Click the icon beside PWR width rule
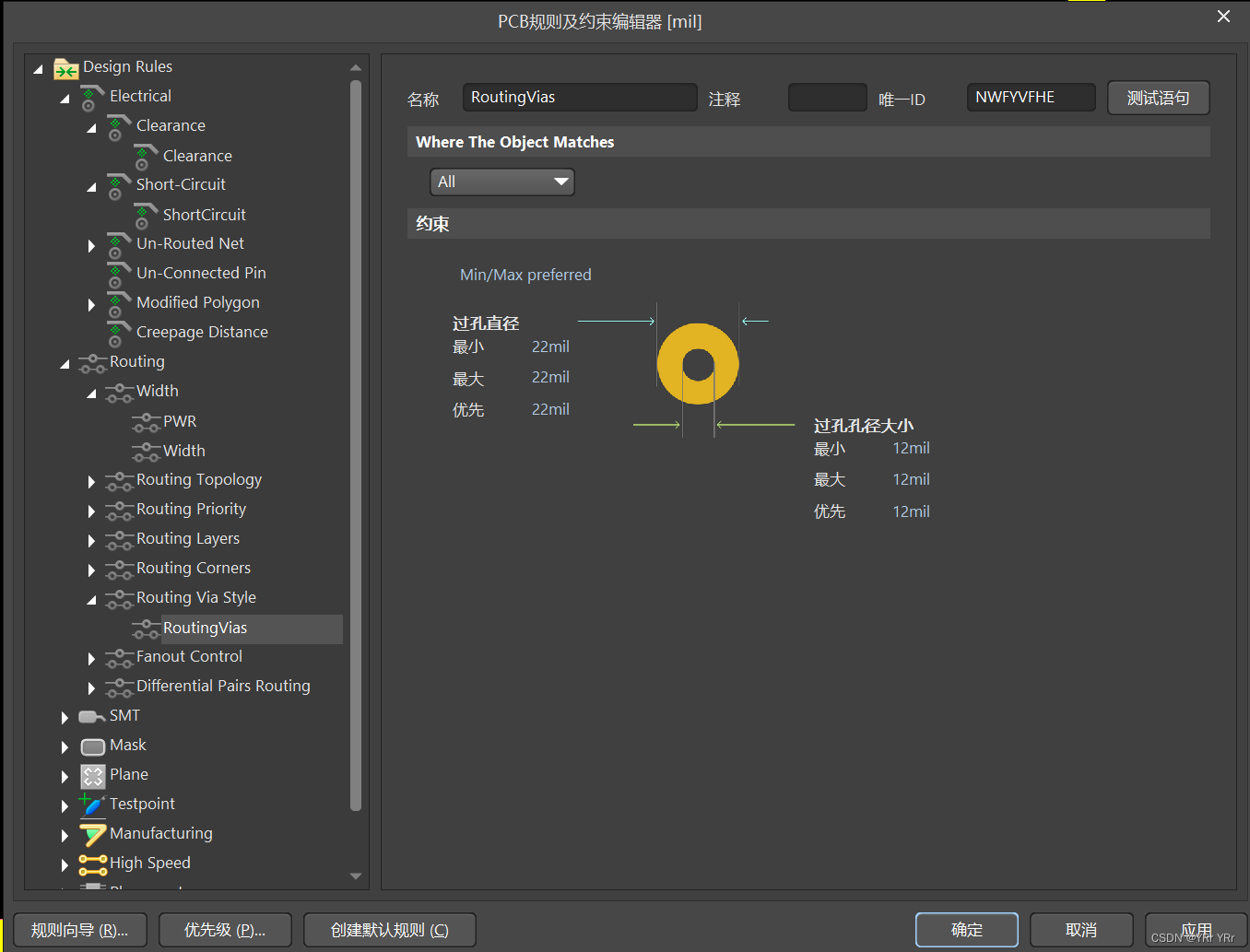The width and height of the screenshot is (1250, 952). tap(146, 423)
